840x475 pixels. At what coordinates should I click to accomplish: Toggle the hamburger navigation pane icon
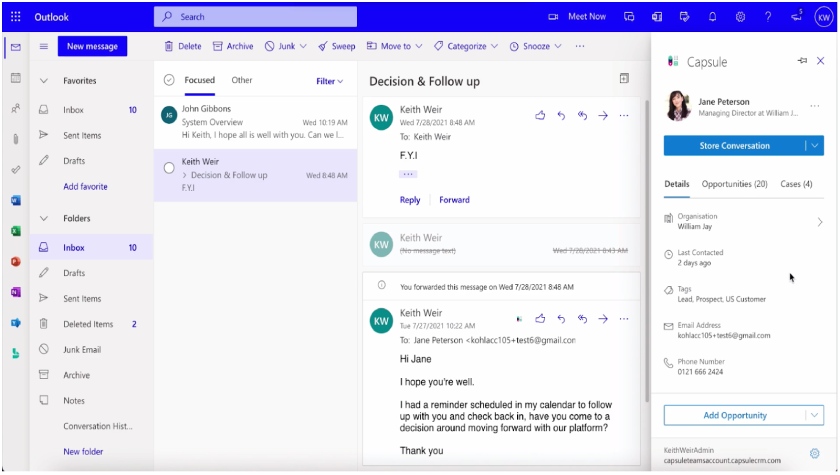[44, 47]
